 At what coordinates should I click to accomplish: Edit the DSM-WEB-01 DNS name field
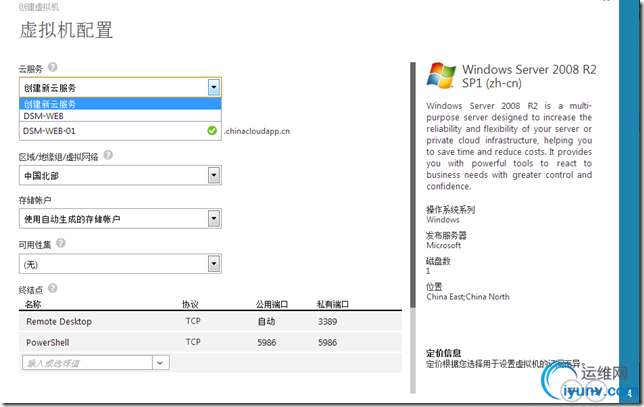120,131
